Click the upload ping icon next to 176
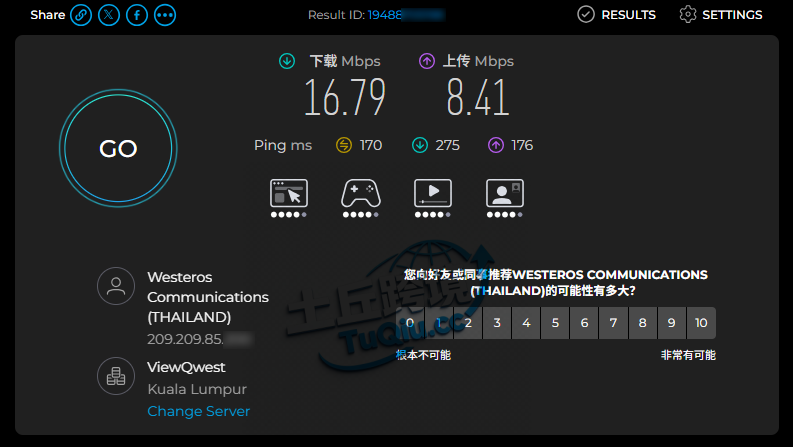The width and height of the screenshot is (793, 447). 496,145
